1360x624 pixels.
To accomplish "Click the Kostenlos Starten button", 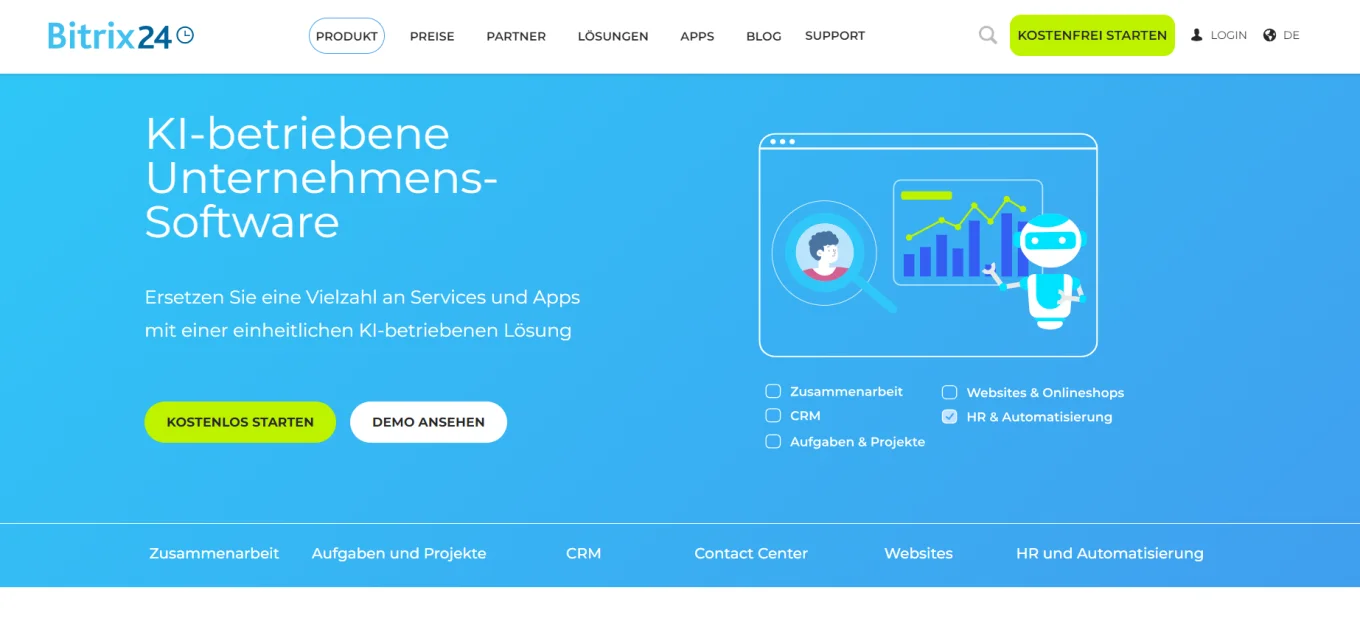I will tap(240, 422).
